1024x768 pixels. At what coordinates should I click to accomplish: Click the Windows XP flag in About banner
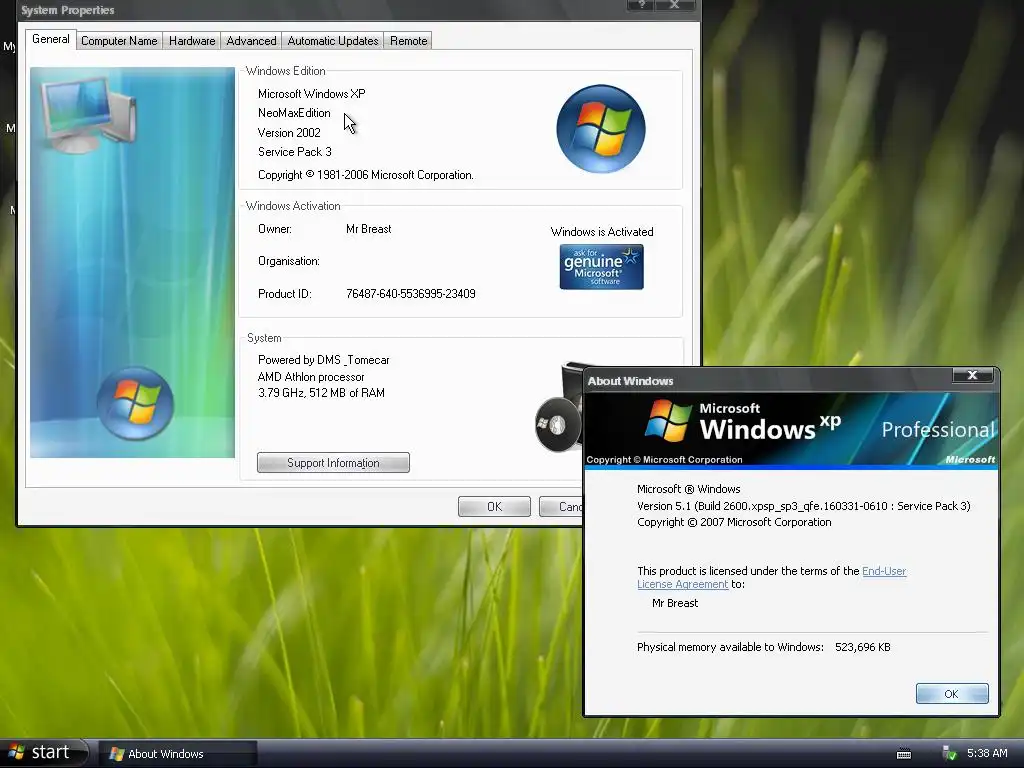coord(668,421)
